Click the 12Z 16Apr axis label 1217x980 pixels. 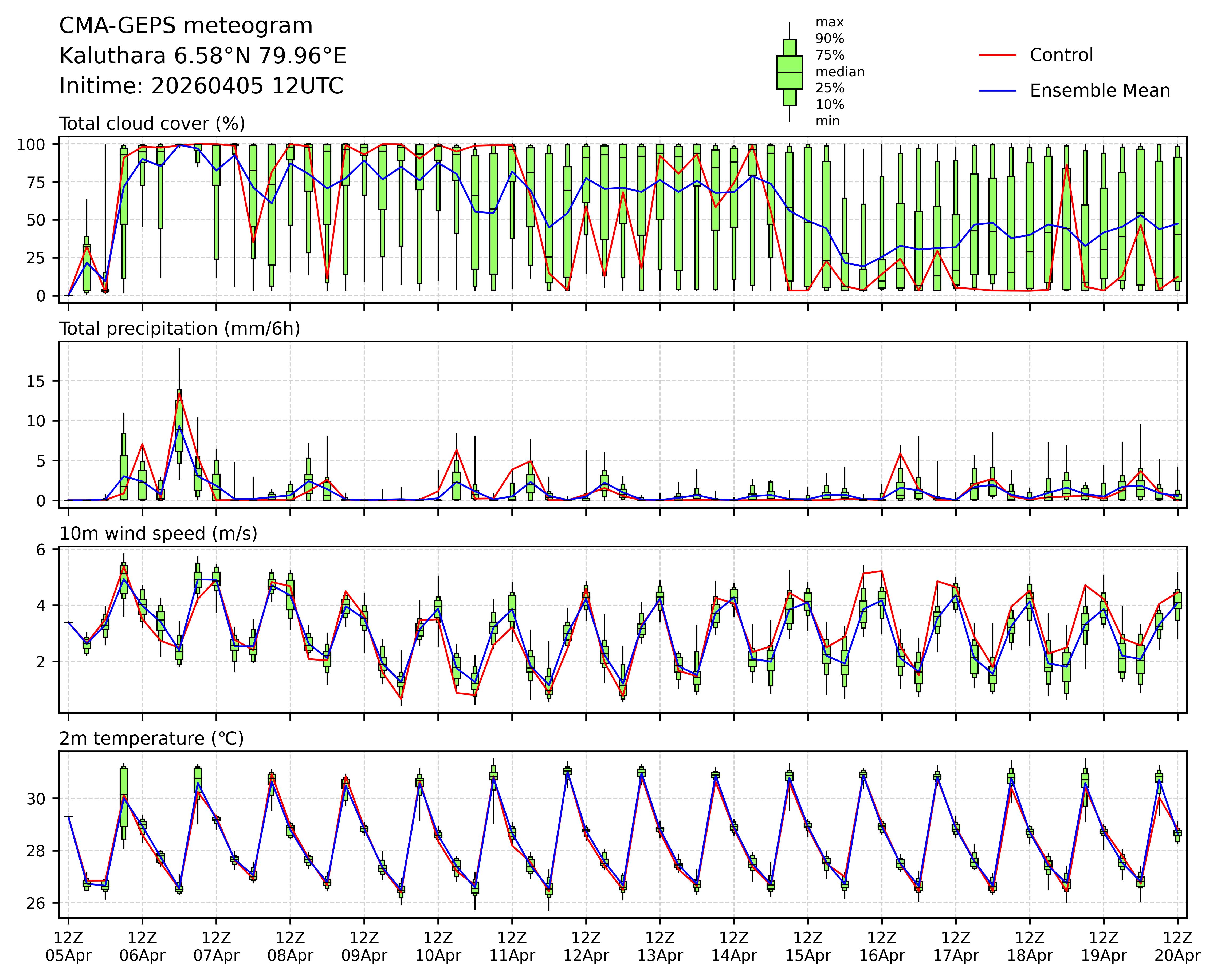point(882,947)
